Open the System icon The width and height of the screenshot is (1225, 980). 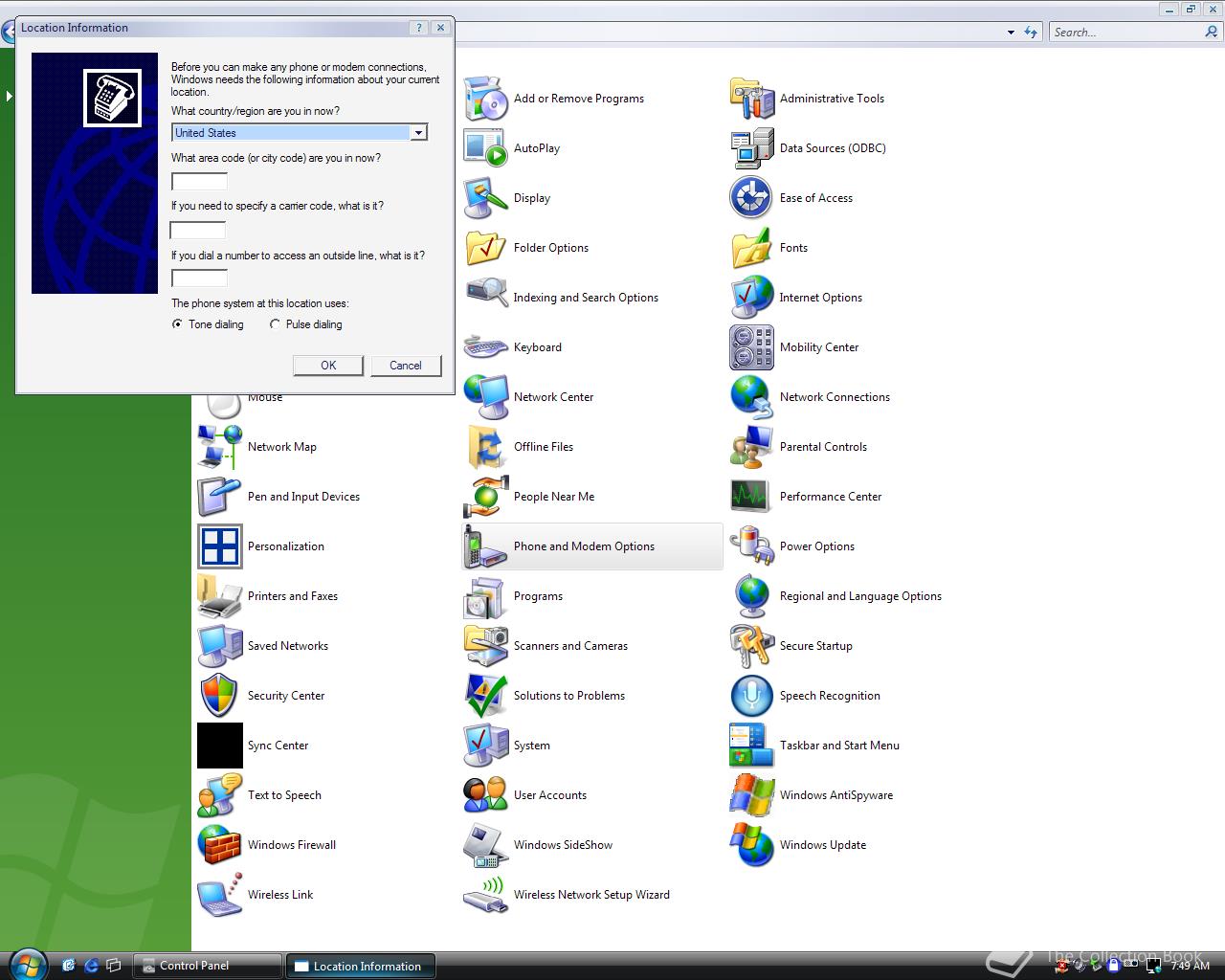[486, 746]
